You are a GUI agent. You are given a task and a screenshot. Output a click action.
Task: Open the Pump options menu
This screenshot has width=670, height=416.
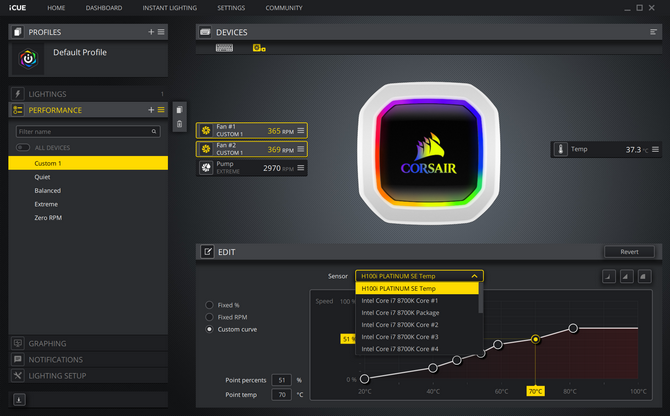[x=301, y=168]
